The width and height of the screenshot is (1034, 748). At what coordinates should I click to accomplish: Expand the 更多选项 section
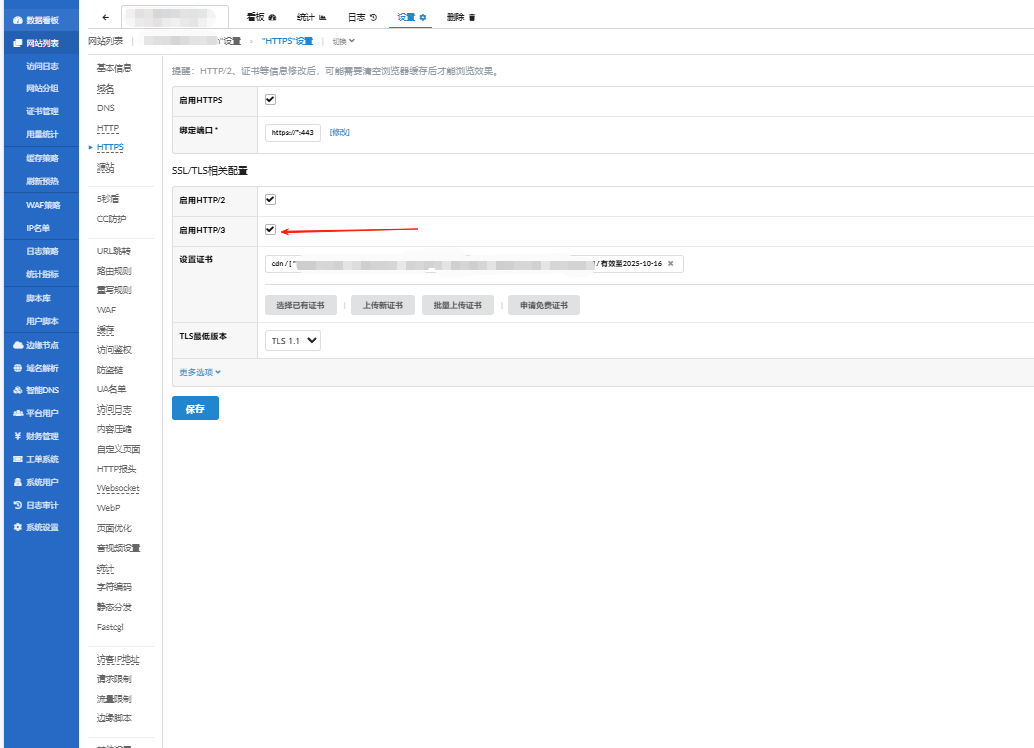pyautogui.click(x=197, y=372)
